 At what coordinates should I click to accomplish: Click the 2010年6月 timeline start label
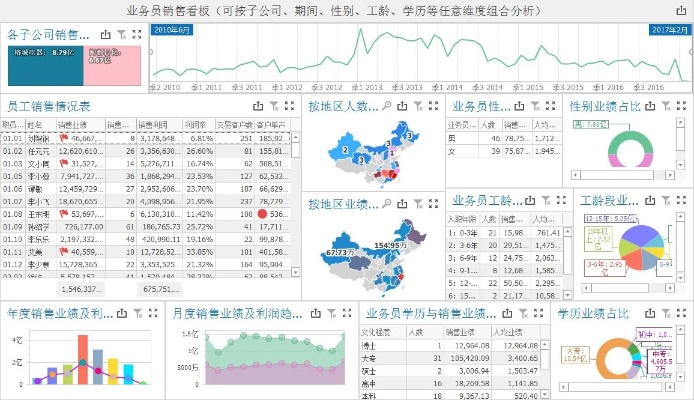pos(173,31)
